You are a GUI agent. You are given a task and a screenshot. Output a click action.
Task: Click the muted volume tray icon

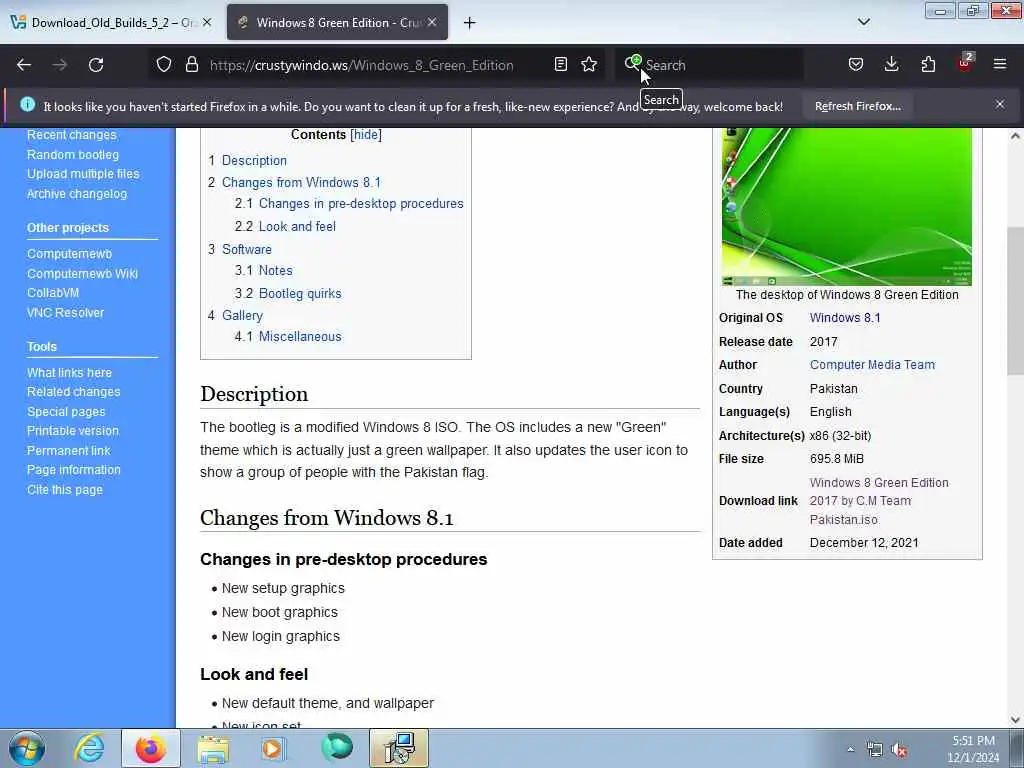click(899, 750)
